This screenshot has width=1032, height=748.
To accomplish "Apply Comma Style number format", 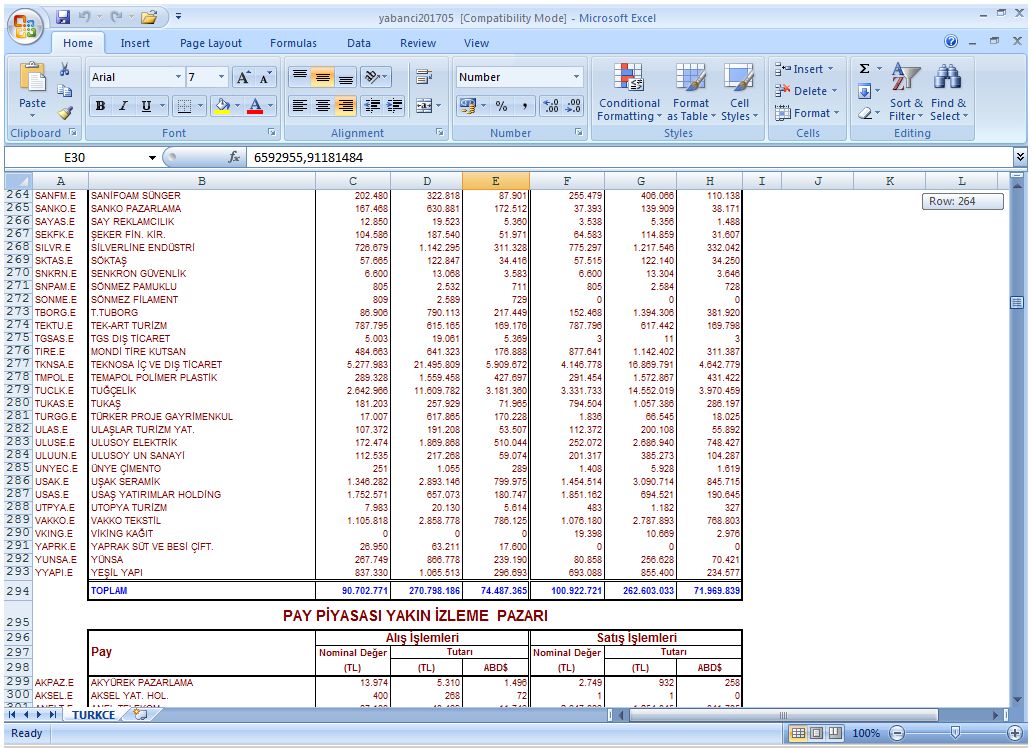I will [525, 106].
